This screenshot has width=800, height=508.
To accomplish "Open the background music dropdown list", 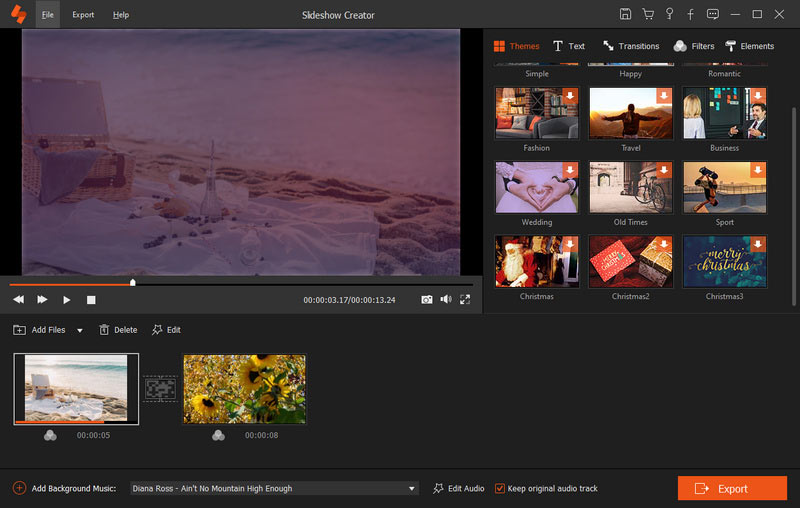I will 411,489.
